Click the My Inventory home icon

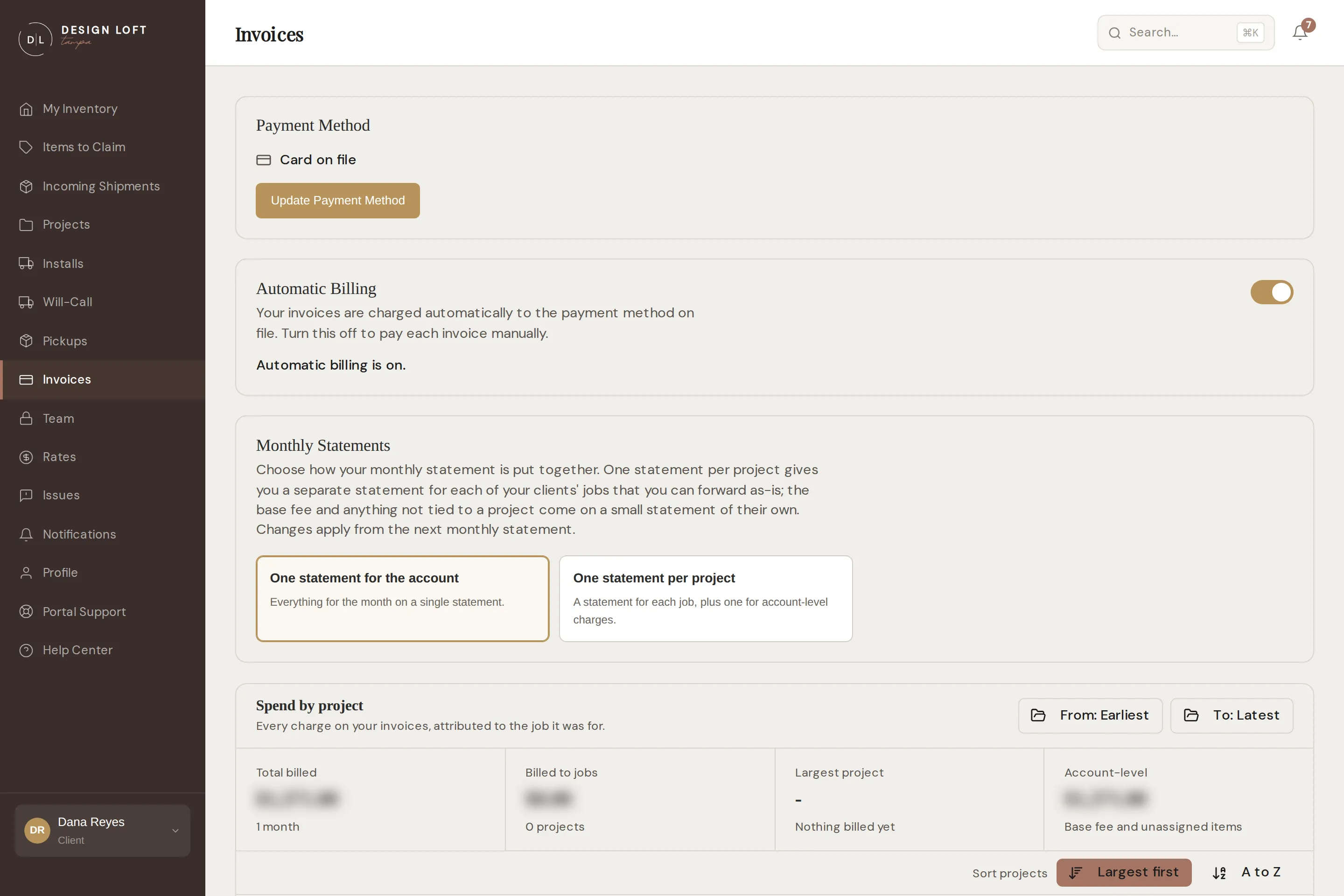(26, 109)
